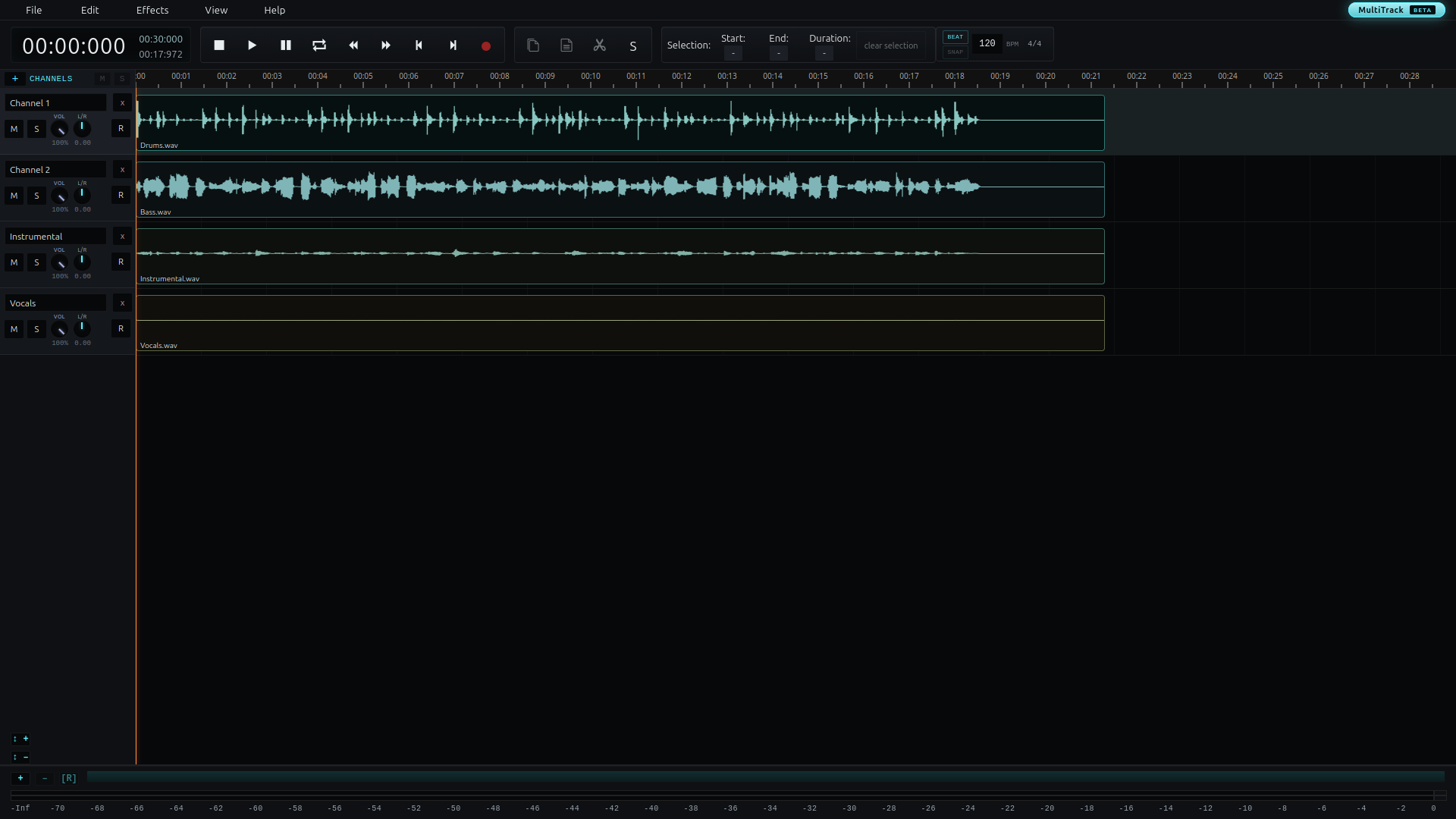Image resolution: width=1456 pixels, height=819 pixels.
Task: Click the copy icon in toolbar
Action: click(x=533, y=45)
